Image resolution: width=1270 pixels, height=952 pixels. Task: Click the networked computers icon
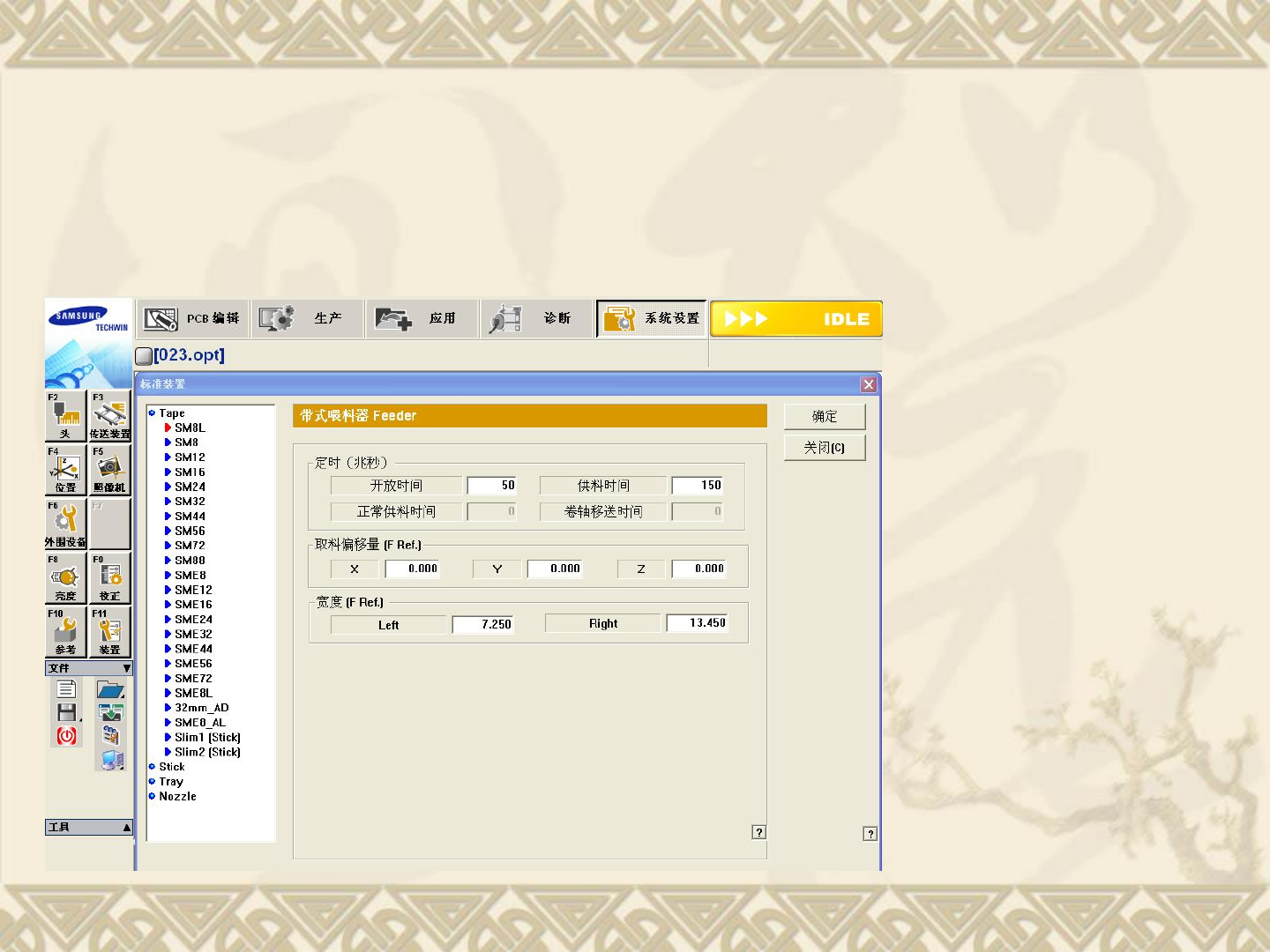coord(111,759)
